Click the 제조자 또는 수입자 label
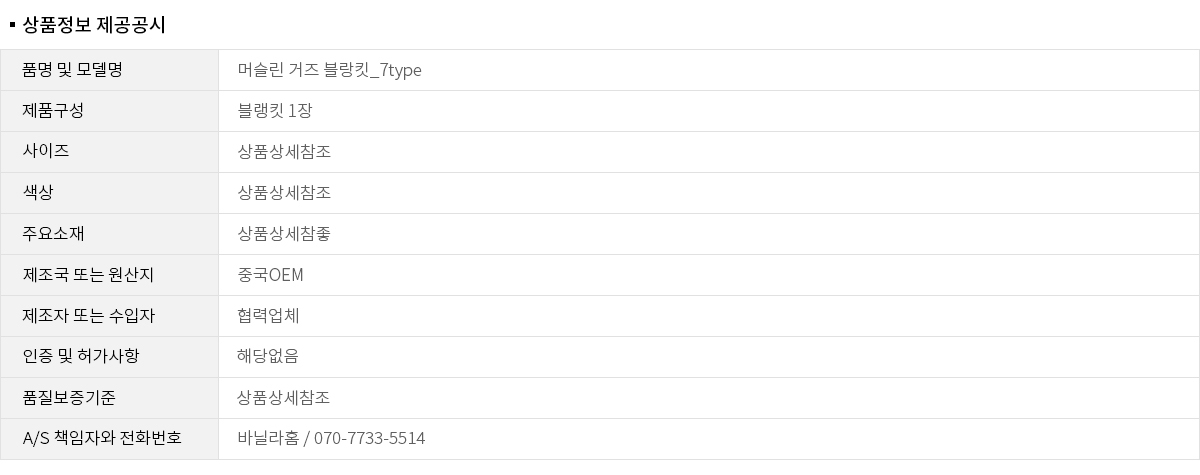This screenshot has height=475, width=1200. tap(88, 316)
